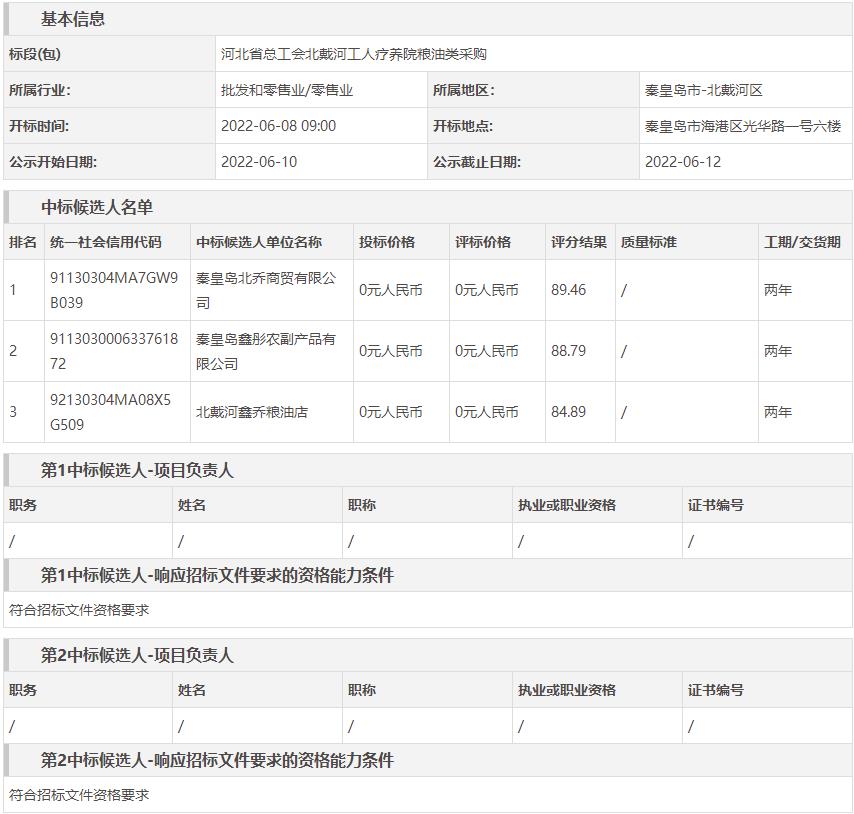Click company name 秦皇岛北乔商贸有限公司
The image size is (854, 814).
[266, 290]
